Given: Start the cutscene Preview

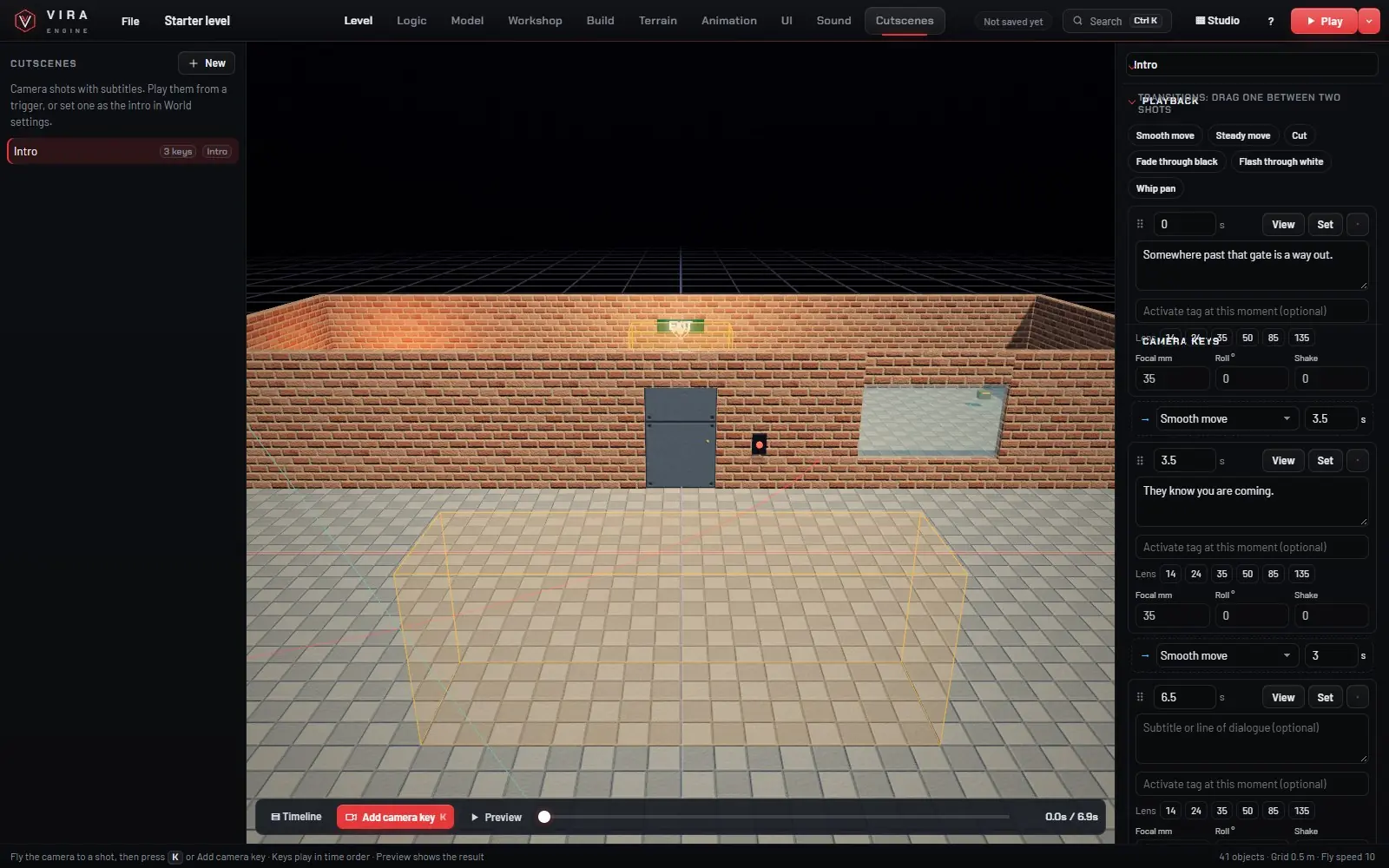Looking at the screenshot, I should (x=497, y=817).
